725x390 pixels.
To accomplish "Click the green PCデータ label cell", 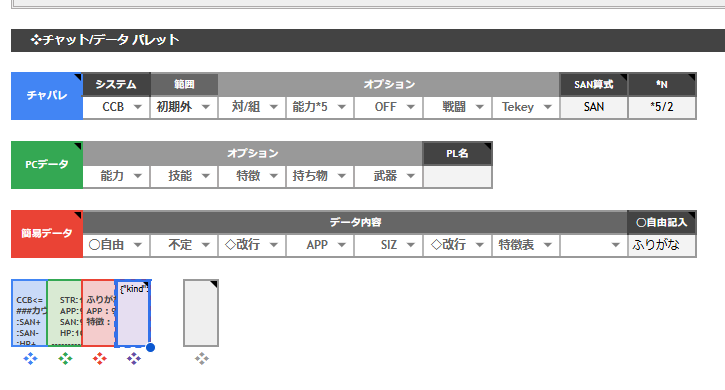I will click(47, 165).
